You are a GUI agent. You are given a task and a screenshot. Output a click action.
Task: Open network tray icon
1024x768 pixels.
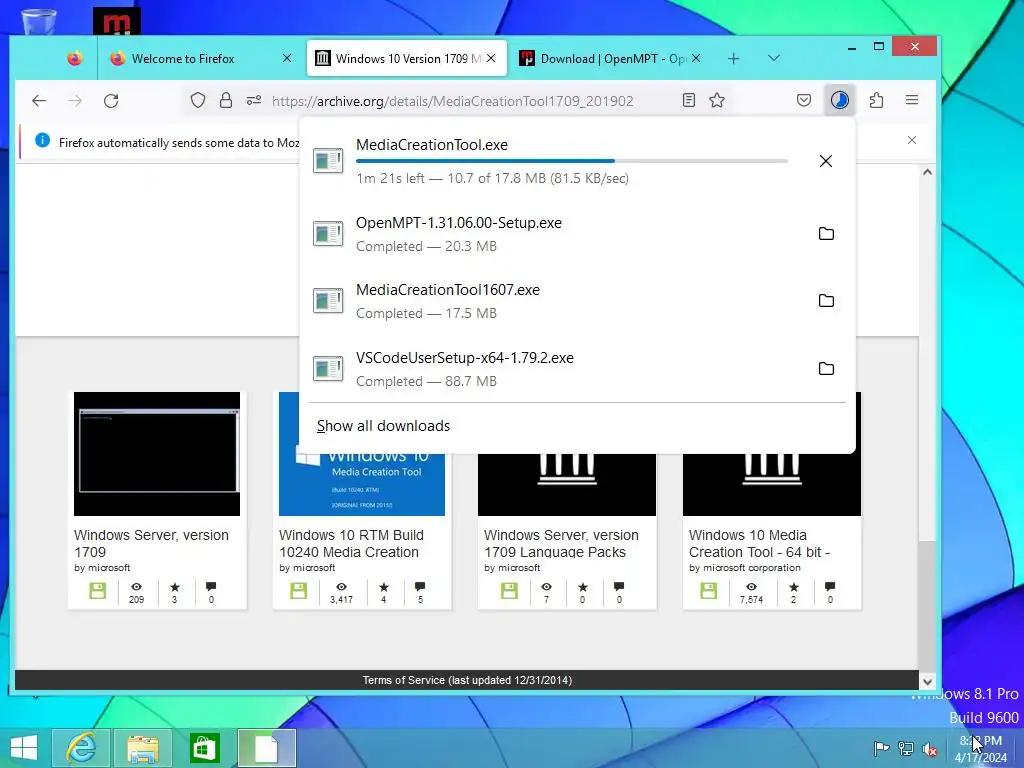906,749
